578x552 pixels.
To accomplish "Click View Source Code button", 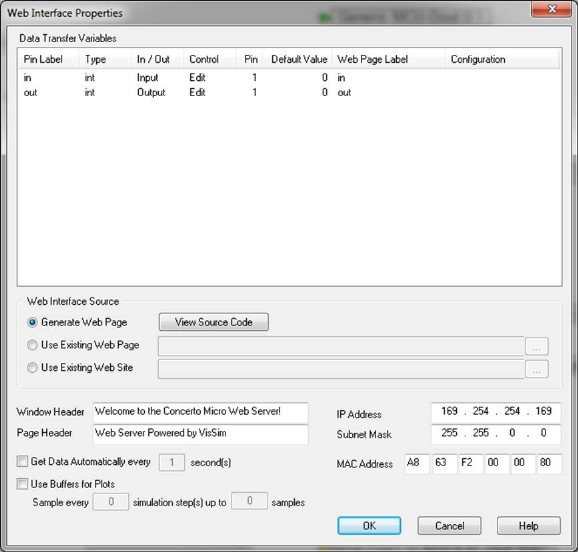I will point(214,322).
